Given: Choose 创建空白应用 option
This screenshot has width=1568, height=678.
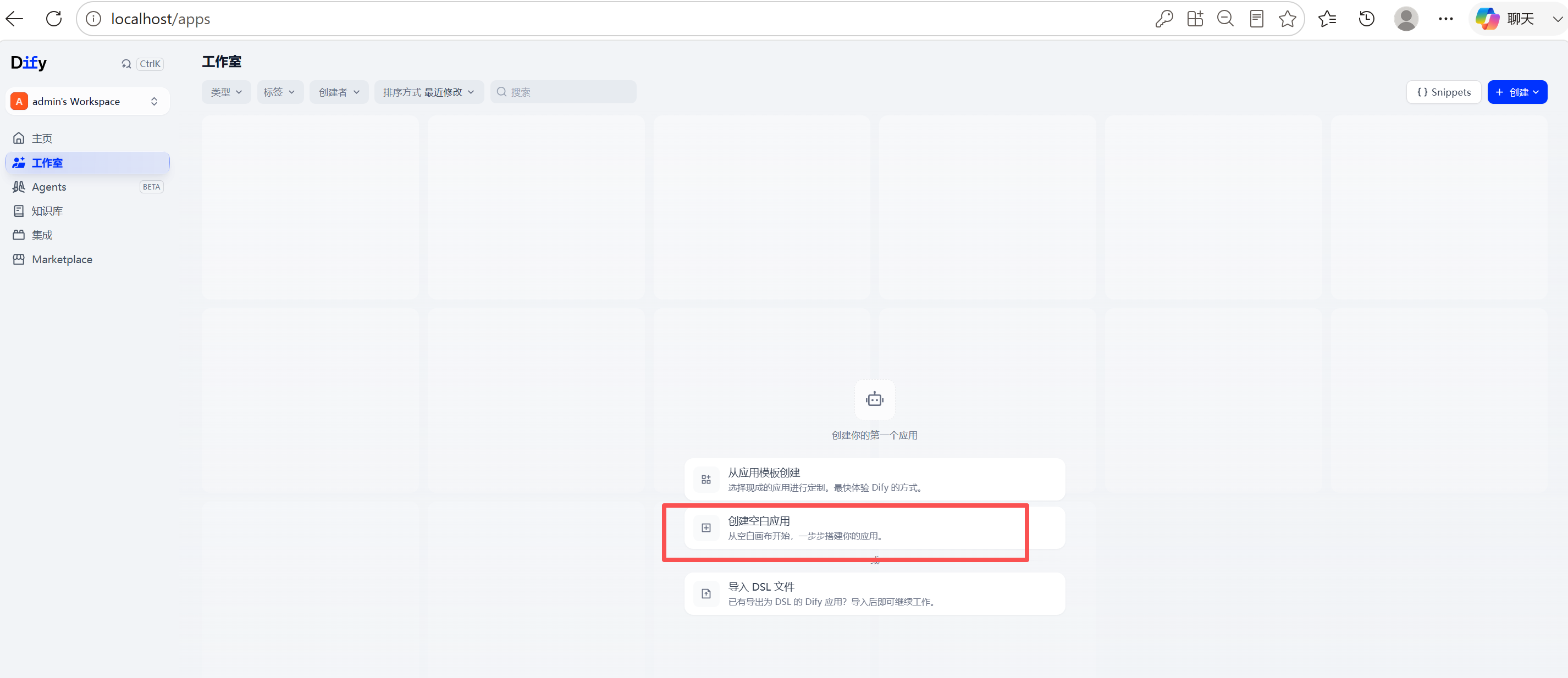Looking at the screenshot, I should (875, 528).
